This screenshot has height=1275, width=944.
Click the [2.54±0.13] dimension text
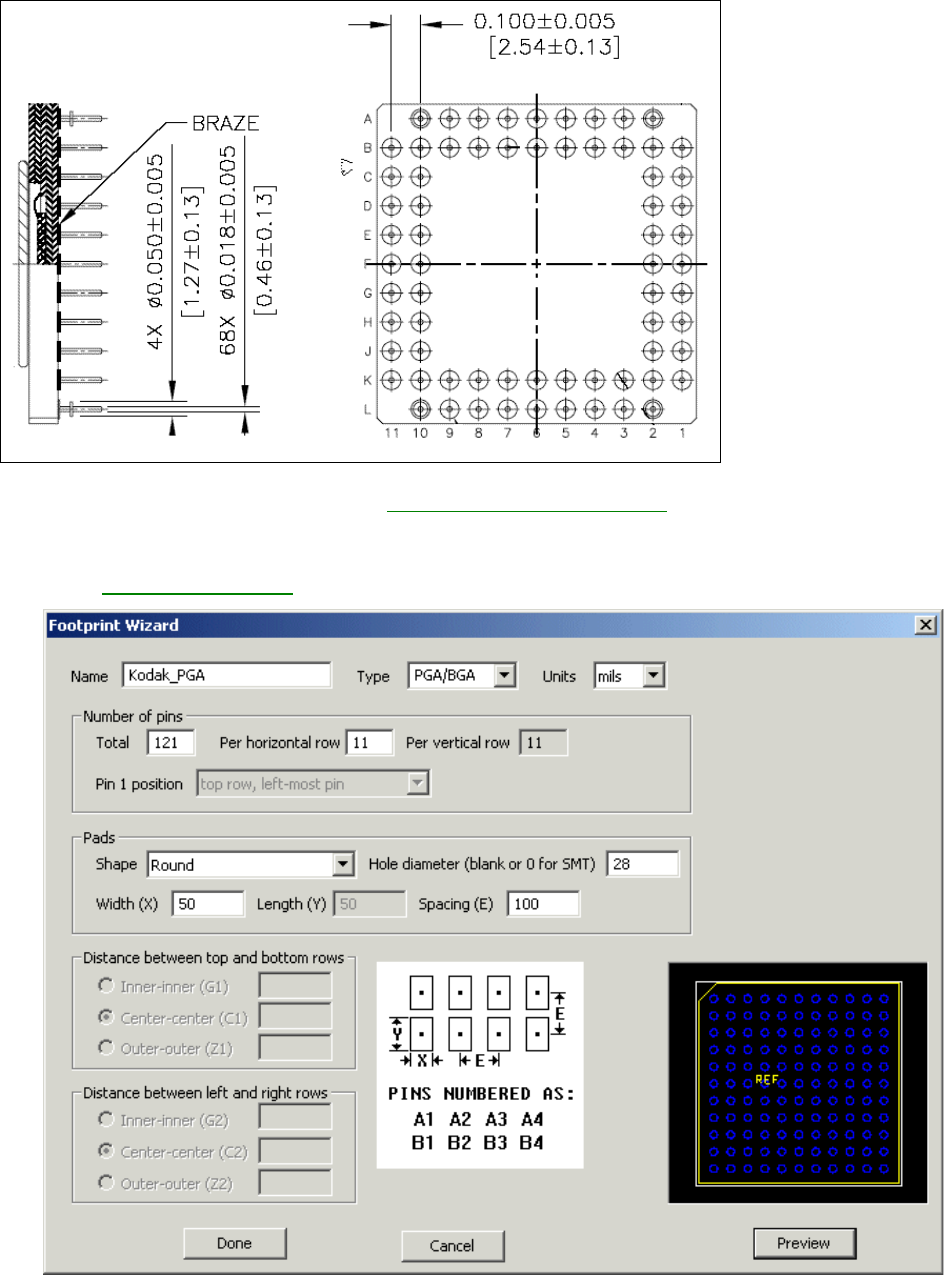pyautogui.click(x=553, y=48)
